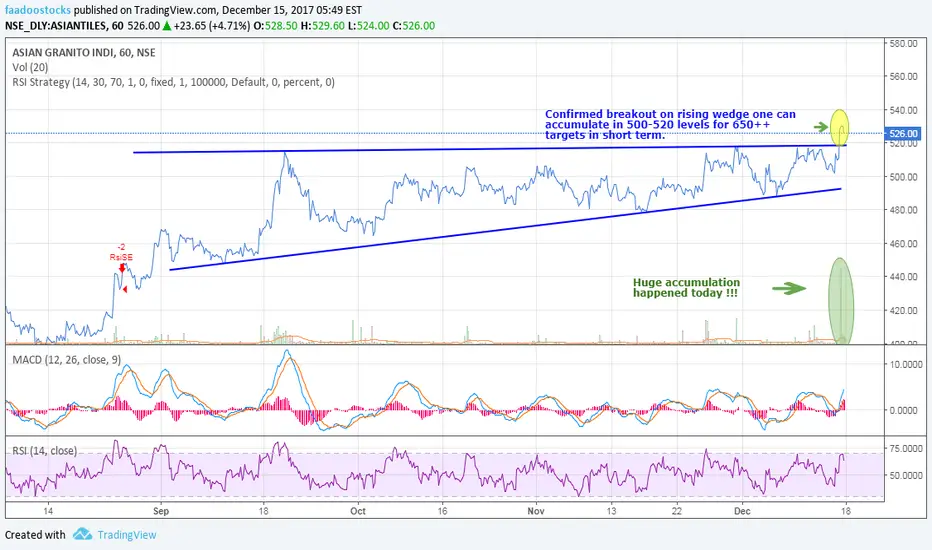Click the 440.00 price axis label
This screenshot has height=550, width=932.
tap(903, 276)
